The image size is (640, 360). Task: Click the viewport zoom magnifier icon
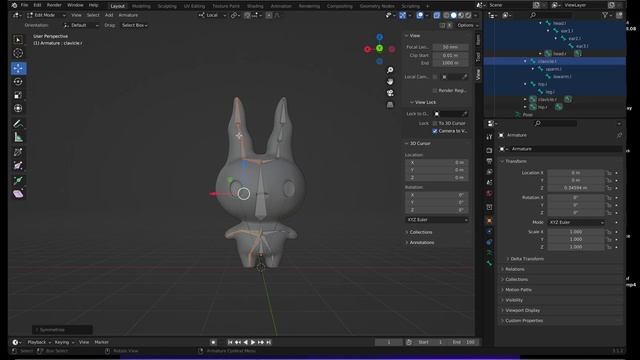point(390,70)
